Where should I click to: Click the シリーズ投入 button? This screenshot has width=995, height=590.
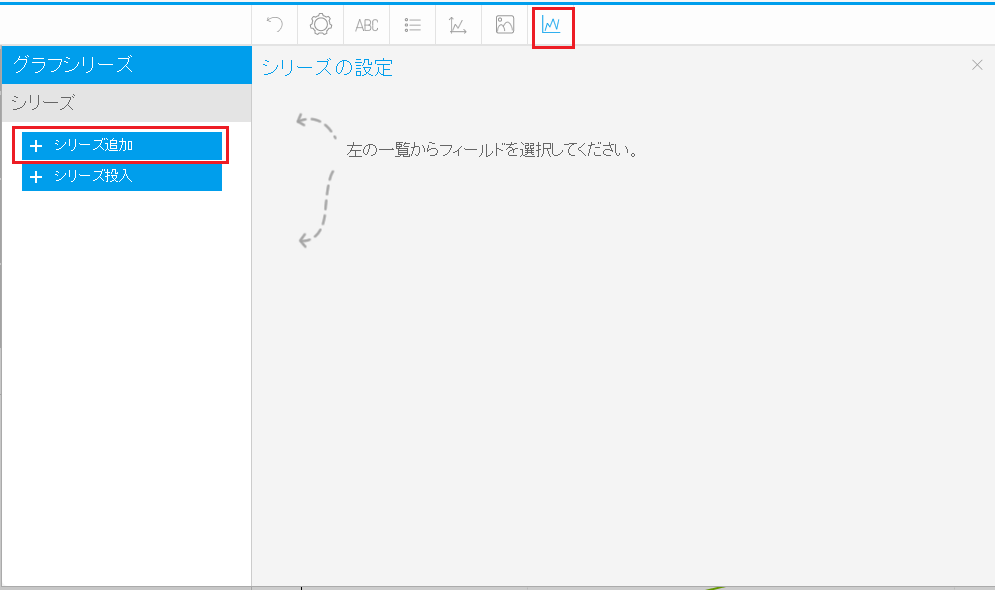coord(122,176)
